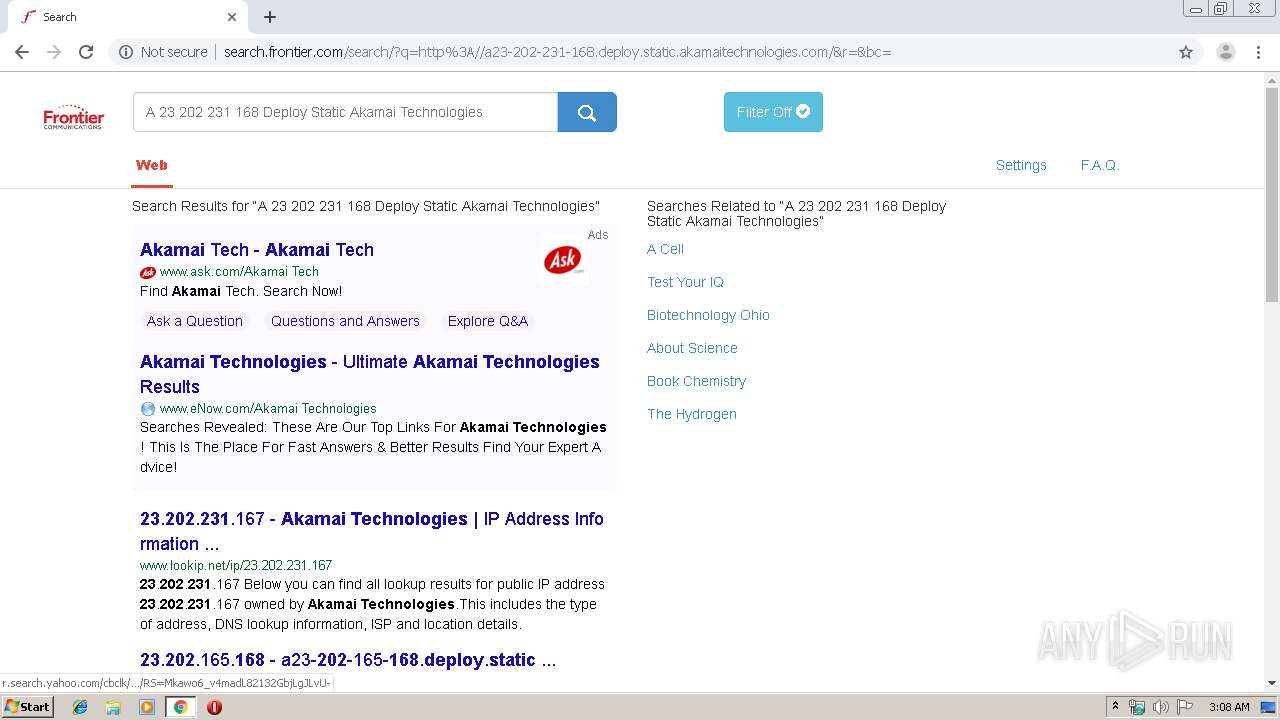Image resolution: width=1280 pixels, height=720 pixels.
Task: Click inside the Frontier search input field
Action: tap(345, 112)
